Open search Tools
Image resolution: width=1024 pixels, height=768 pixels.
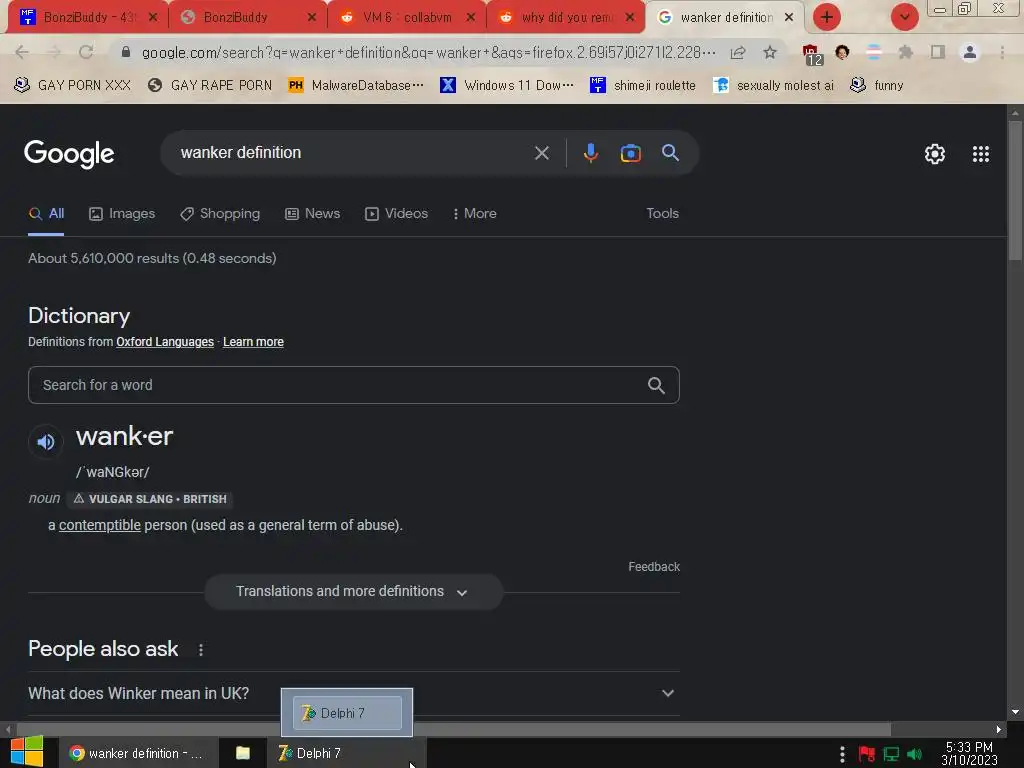point(662,214)
